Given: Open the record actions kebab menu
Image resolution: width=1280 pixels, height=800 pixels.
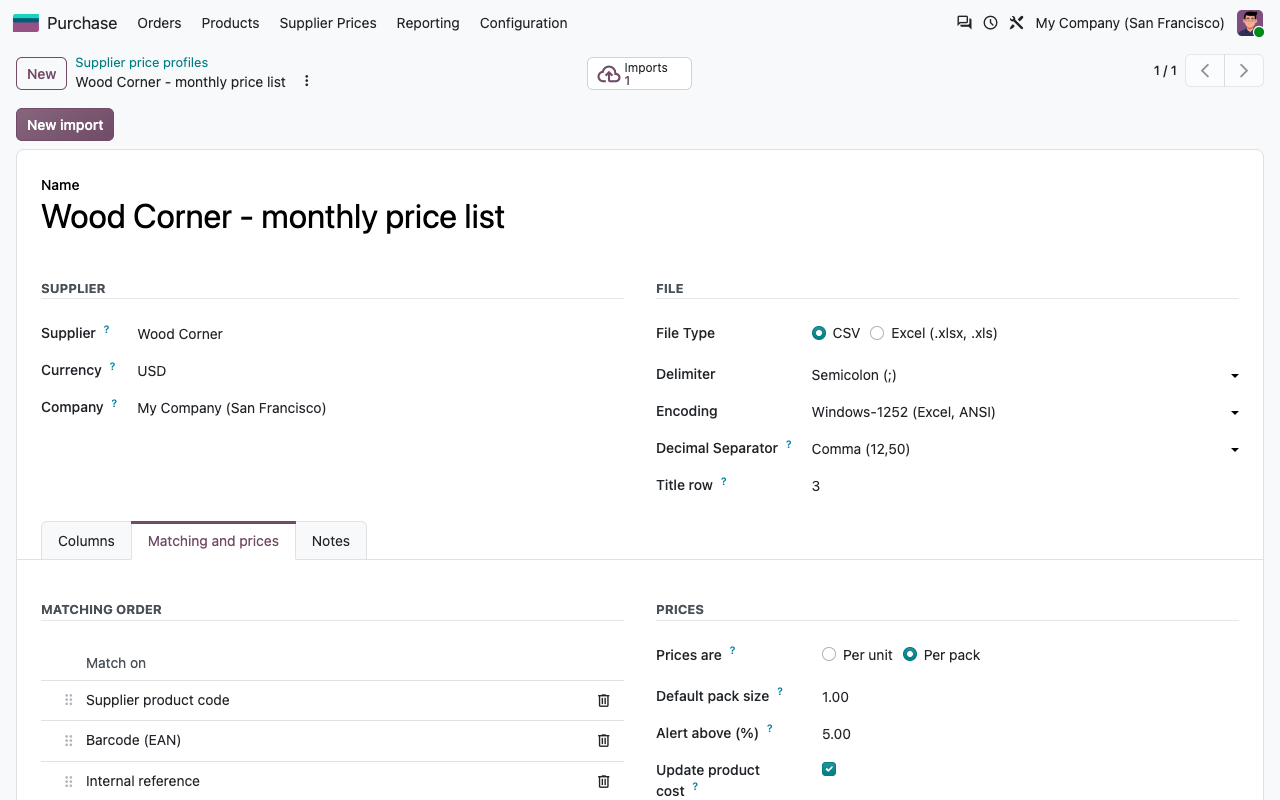Looking at the screenshot, I should point(307,81).
